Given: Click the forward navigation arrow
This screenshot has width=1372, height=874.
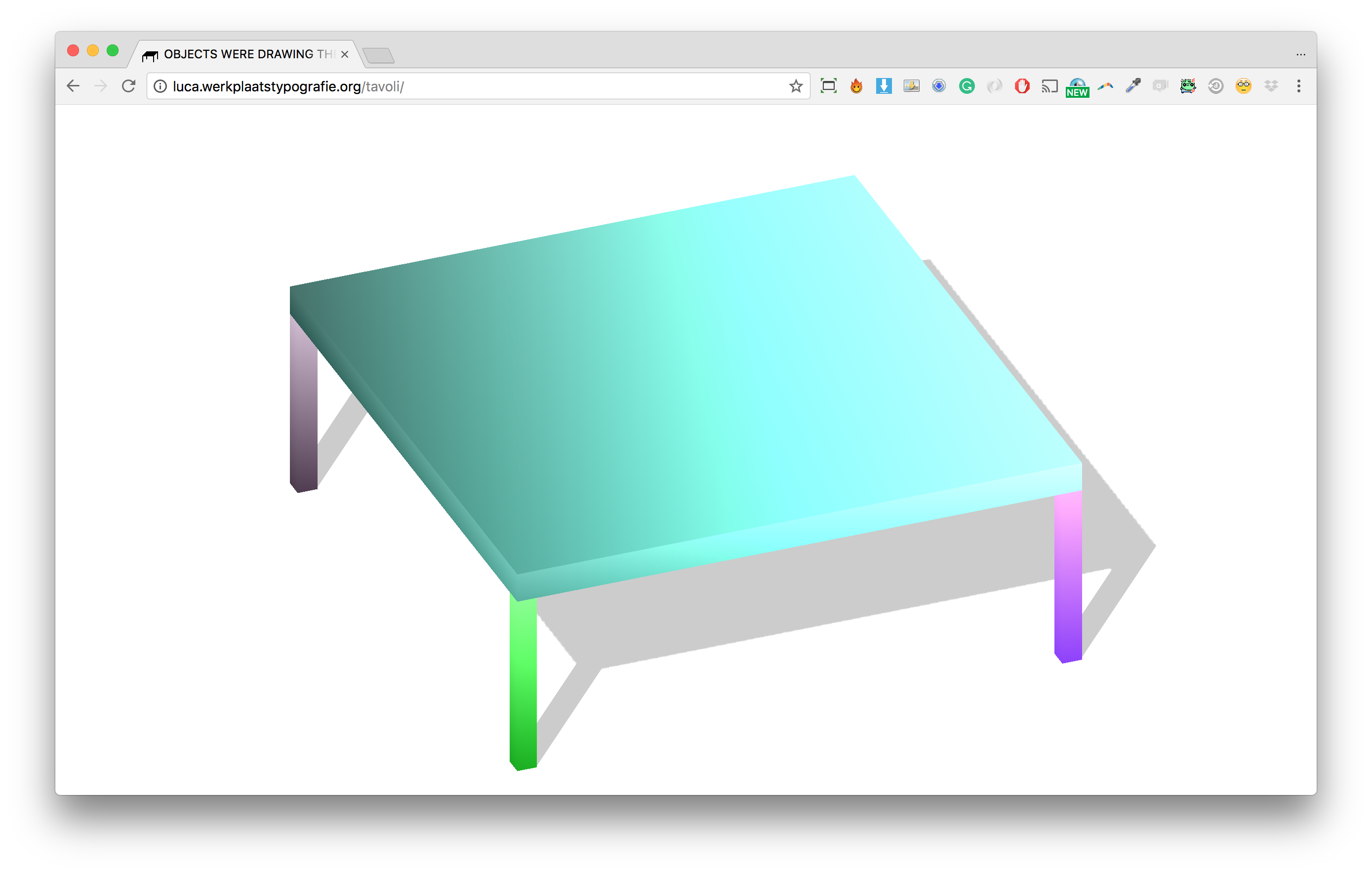Looking at the screenshot, I should [x=101, y=86].
